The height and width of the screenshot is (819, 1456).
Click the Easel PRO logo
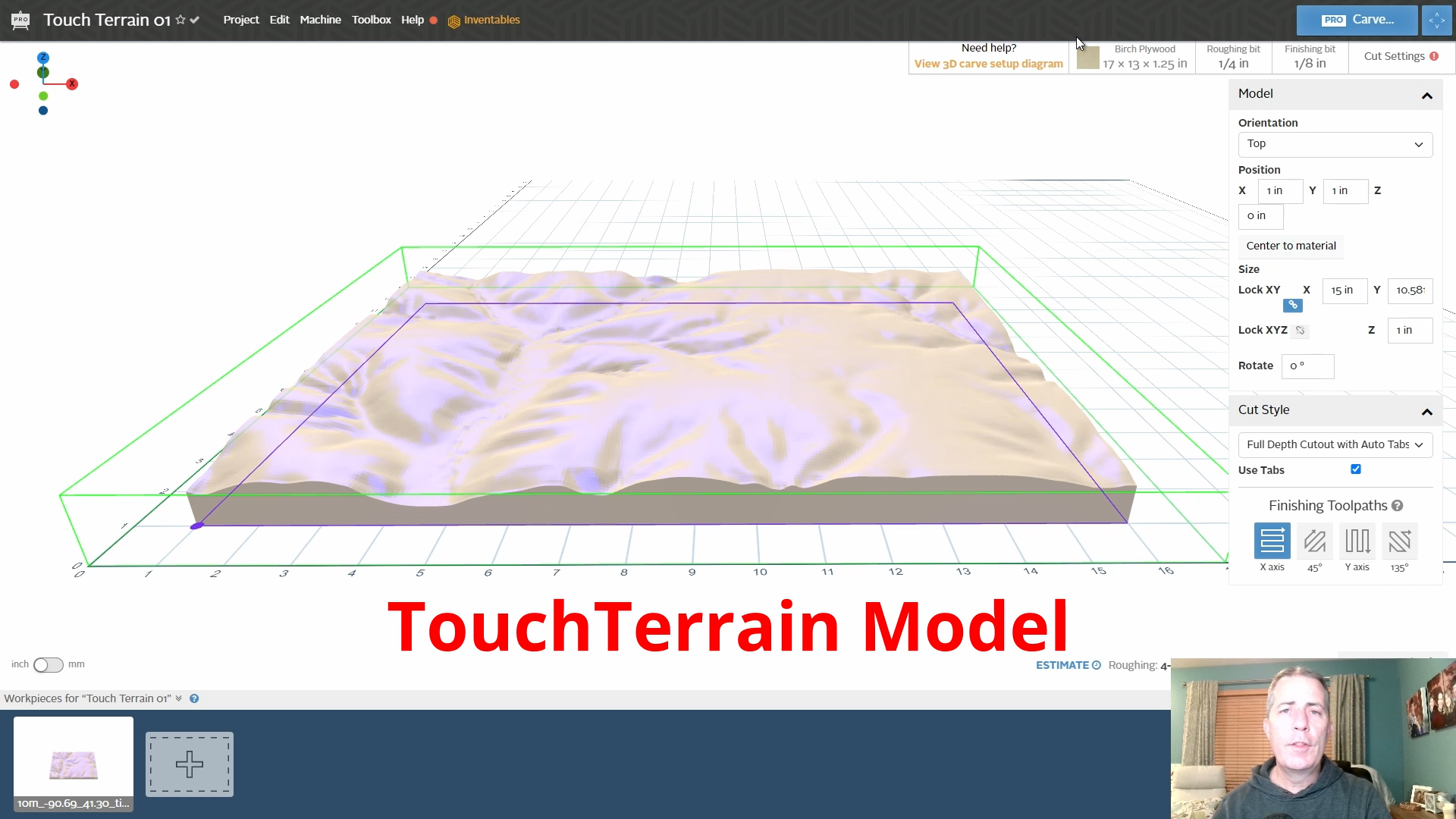tap(20, 20)
